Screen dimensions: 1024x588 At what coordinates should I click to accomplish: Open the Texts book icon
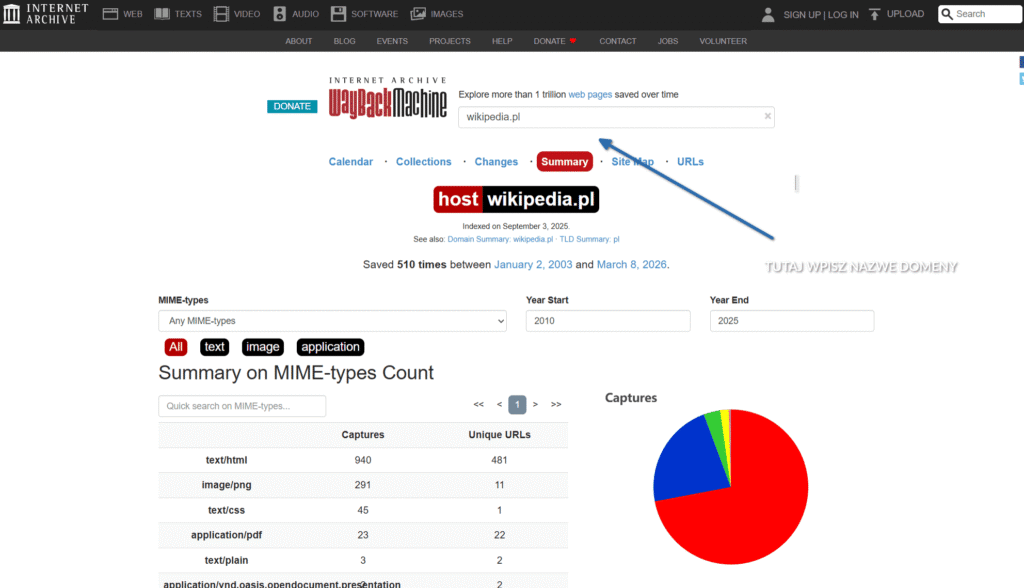click(160, 14)
